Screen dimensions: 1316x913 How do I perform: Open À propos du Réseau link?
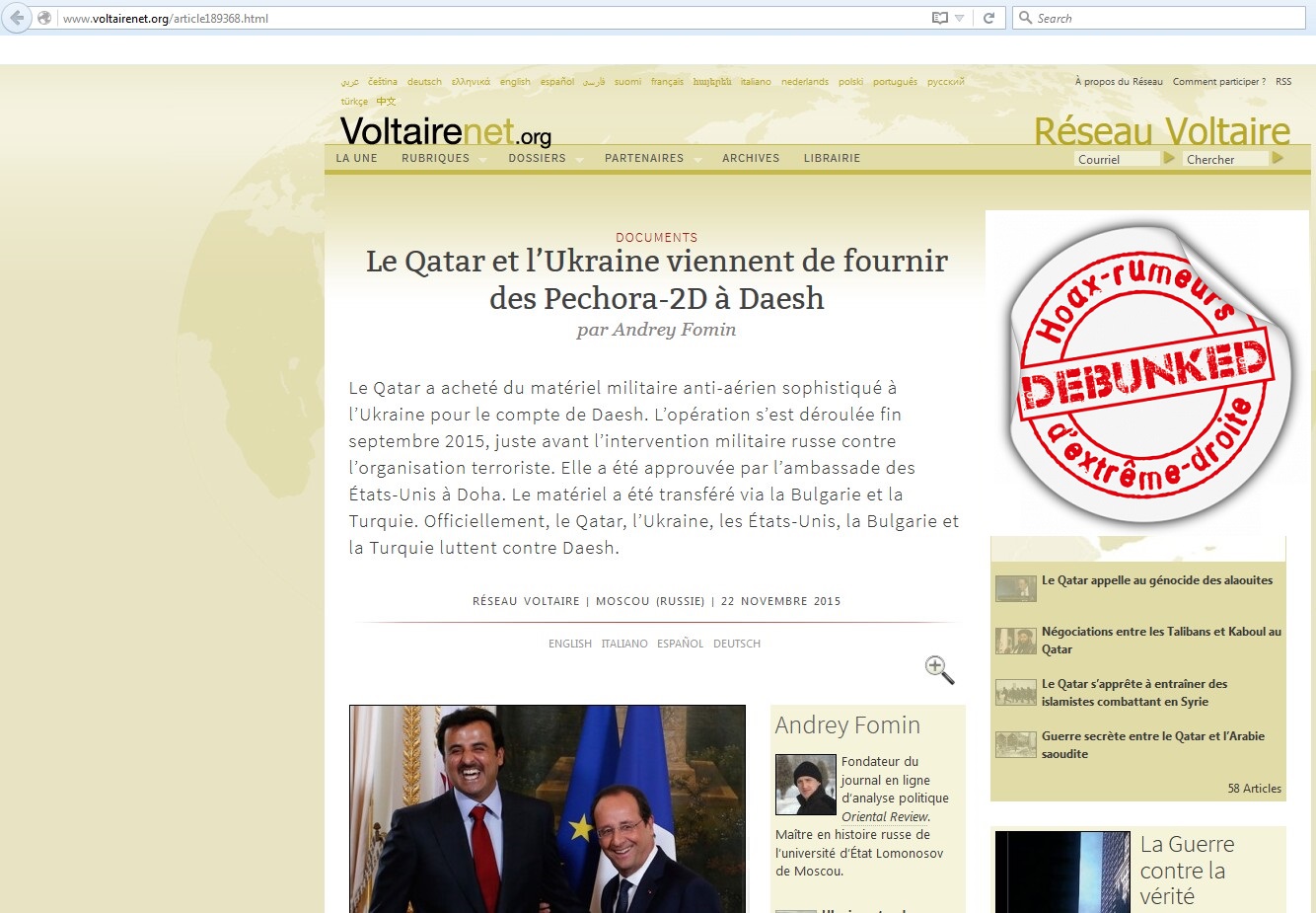coord(1119,82)
